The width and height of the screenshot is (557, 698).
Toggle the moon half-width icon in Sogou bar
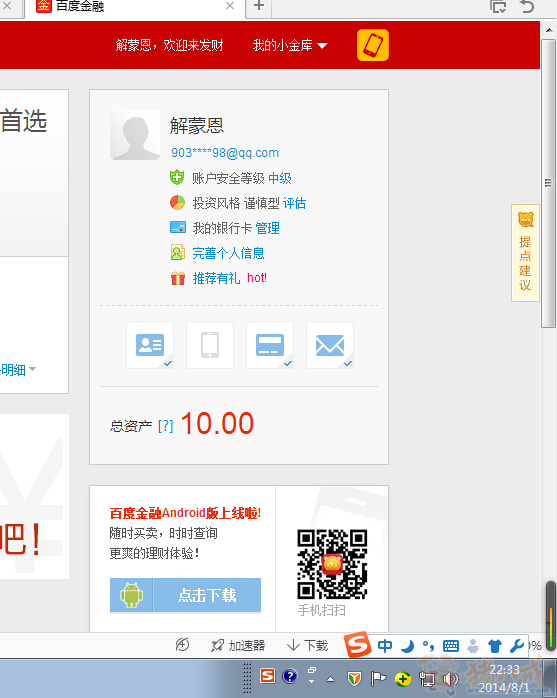coord(407,645)
